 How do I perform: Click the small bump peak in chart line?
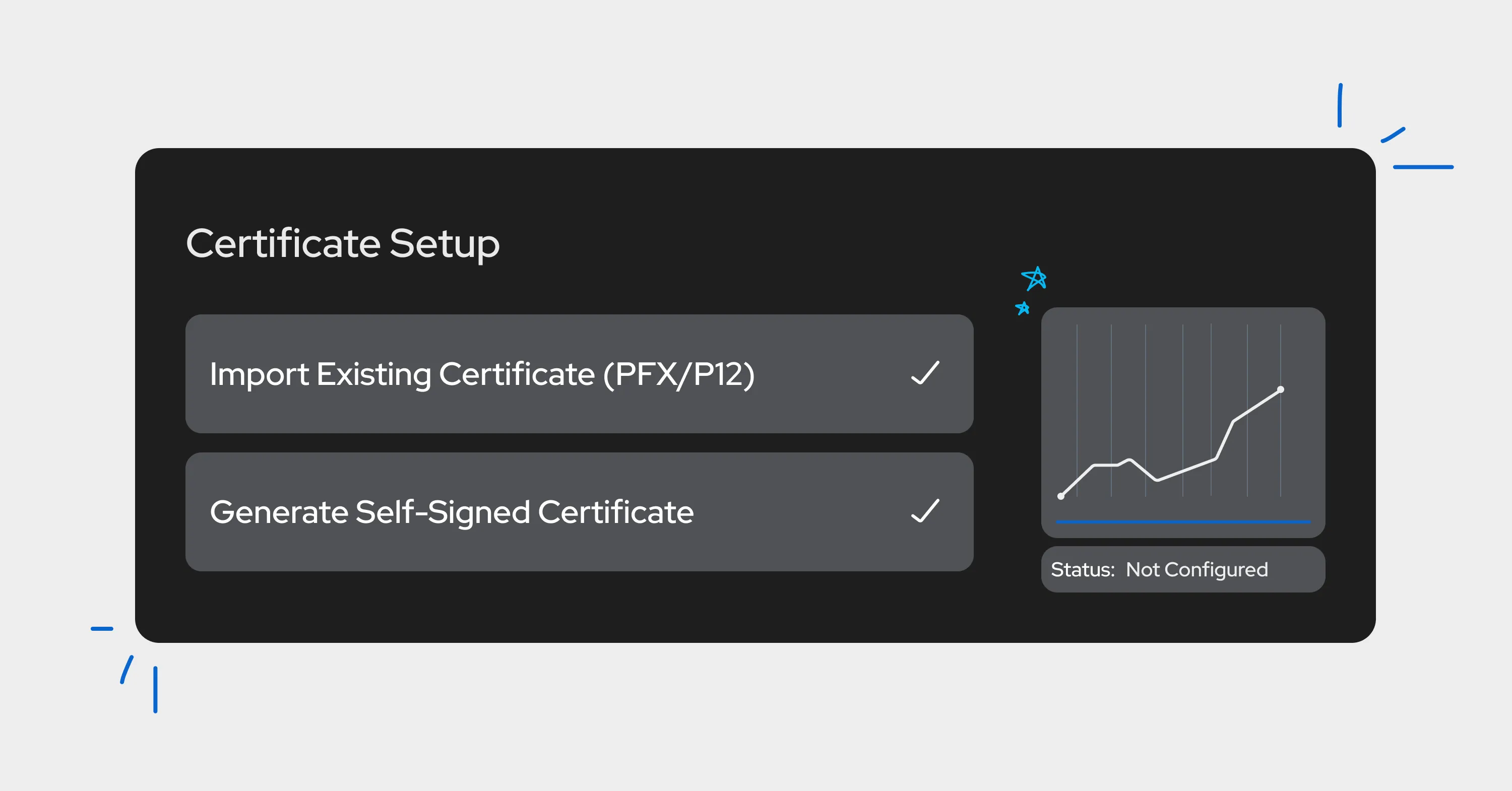pos(1129,459)
